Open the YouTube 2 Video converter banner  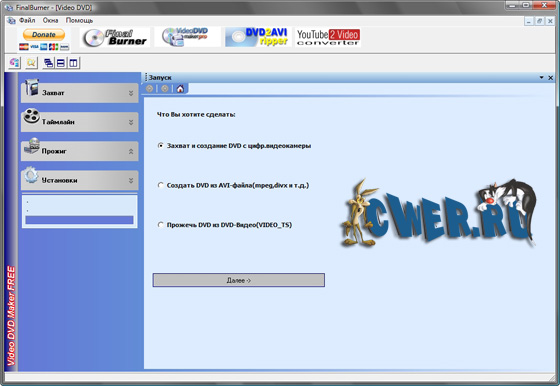328,37
